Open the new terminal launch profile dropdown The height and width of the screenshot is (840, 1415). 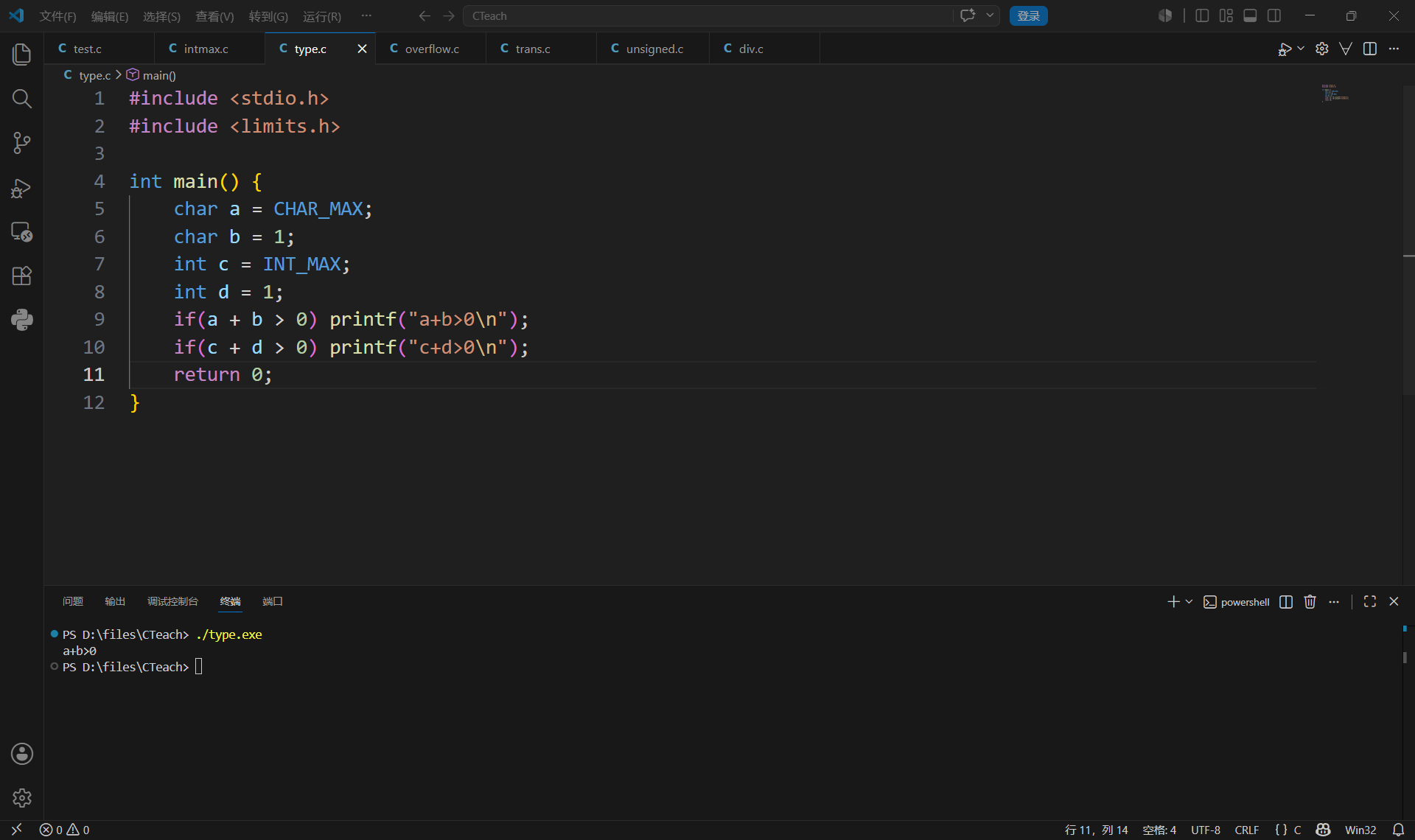pyautogui.click(x=1189, y=602)
